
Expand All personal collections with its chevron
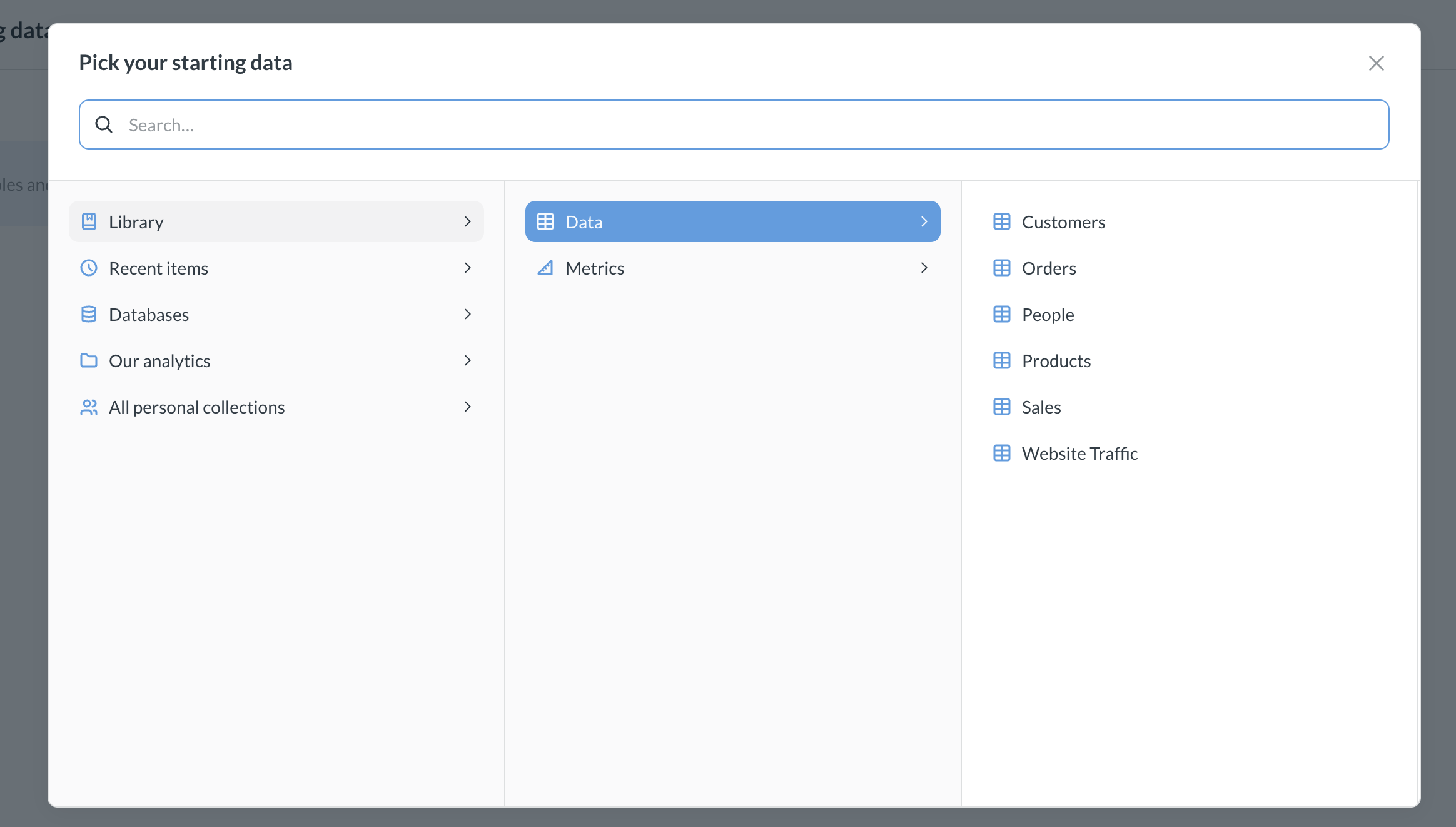467,407
